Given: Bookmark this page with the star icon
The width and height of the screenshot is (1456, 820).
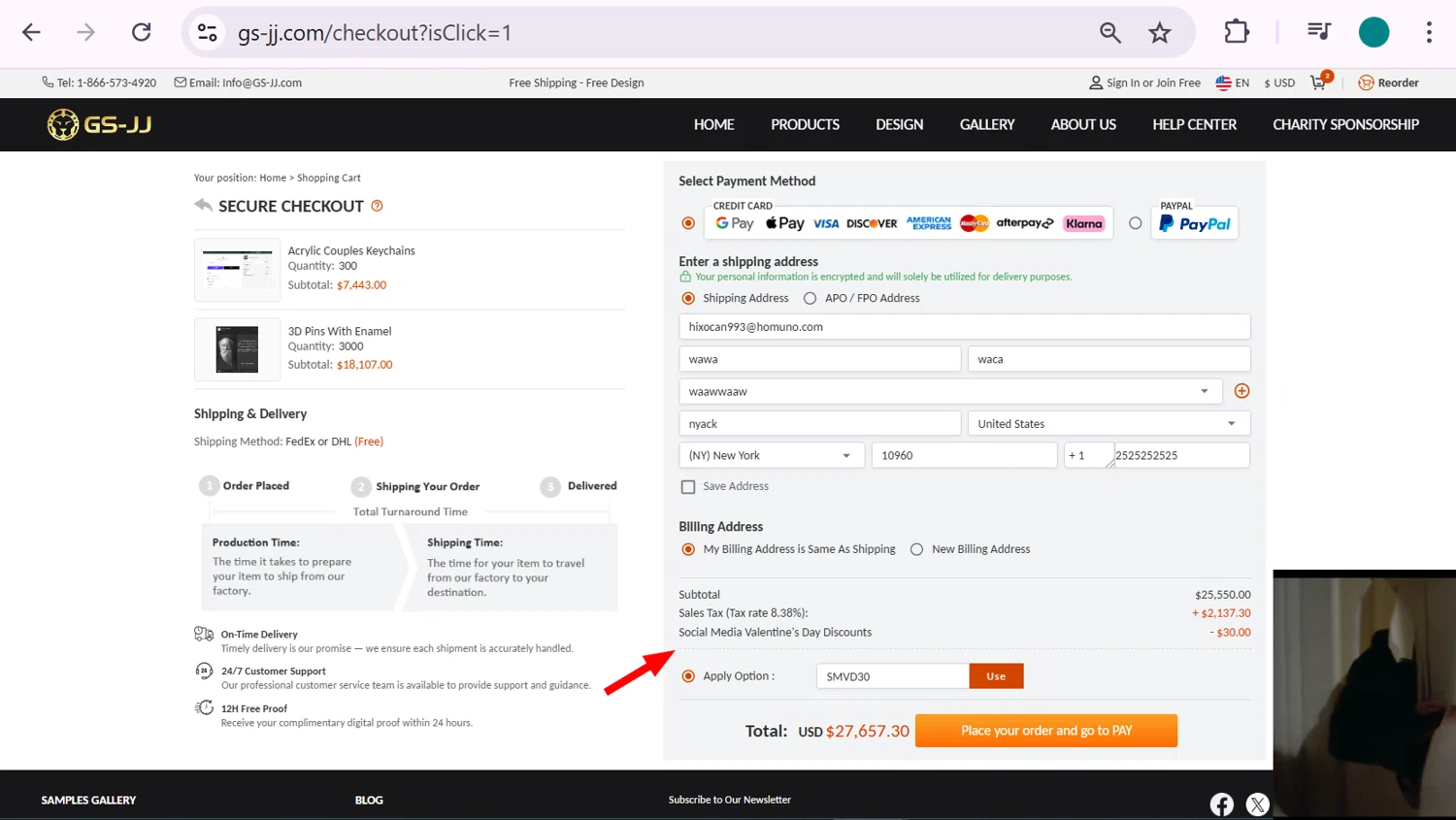Looking at the screenshot, I should coord(1160,32).
